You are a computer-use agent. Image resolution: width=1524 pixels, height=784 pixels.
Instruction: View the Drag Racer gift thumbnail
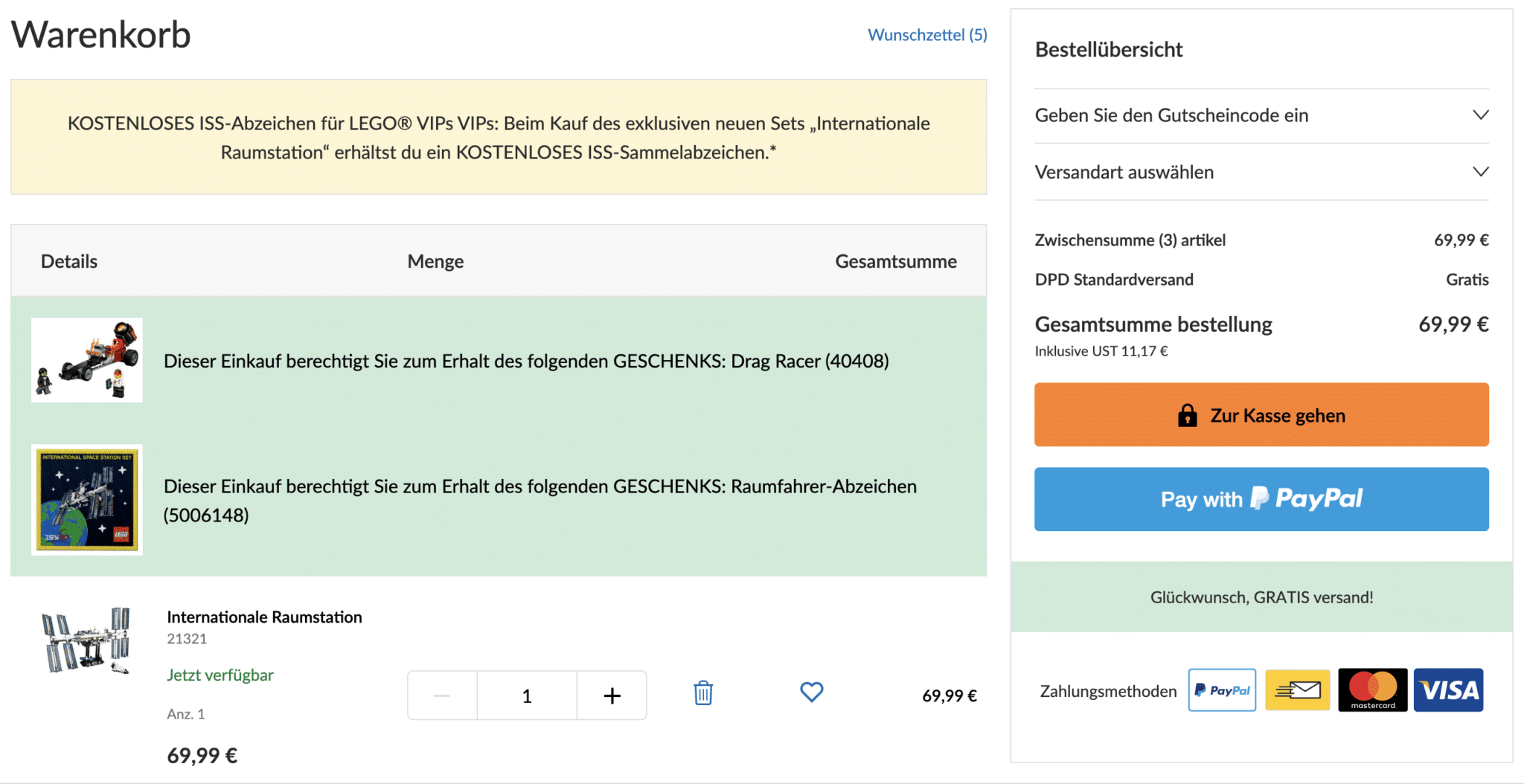click(87, 360)
